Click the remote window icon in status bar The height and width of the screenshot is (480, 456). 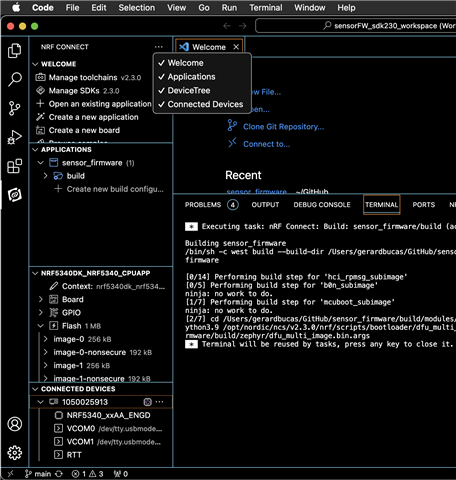pyautogui.click(x=11, y=473)
